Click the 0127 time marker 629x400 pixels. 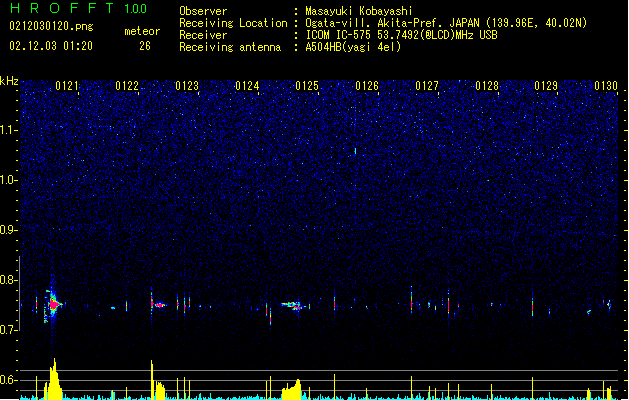(427, 86)
